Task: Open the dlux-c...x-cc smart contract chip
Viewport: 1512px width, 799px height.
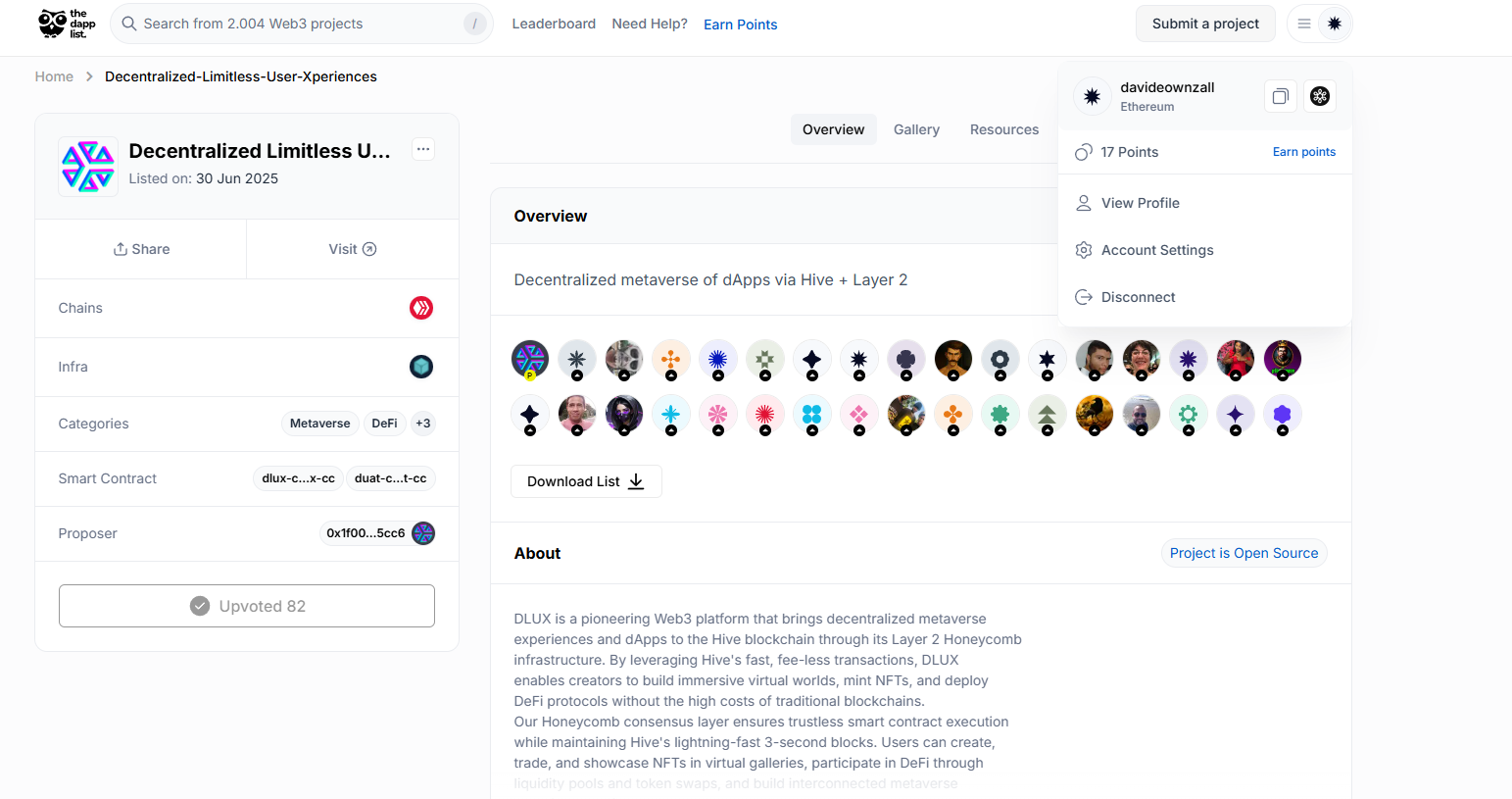Action: click(298, 478)
